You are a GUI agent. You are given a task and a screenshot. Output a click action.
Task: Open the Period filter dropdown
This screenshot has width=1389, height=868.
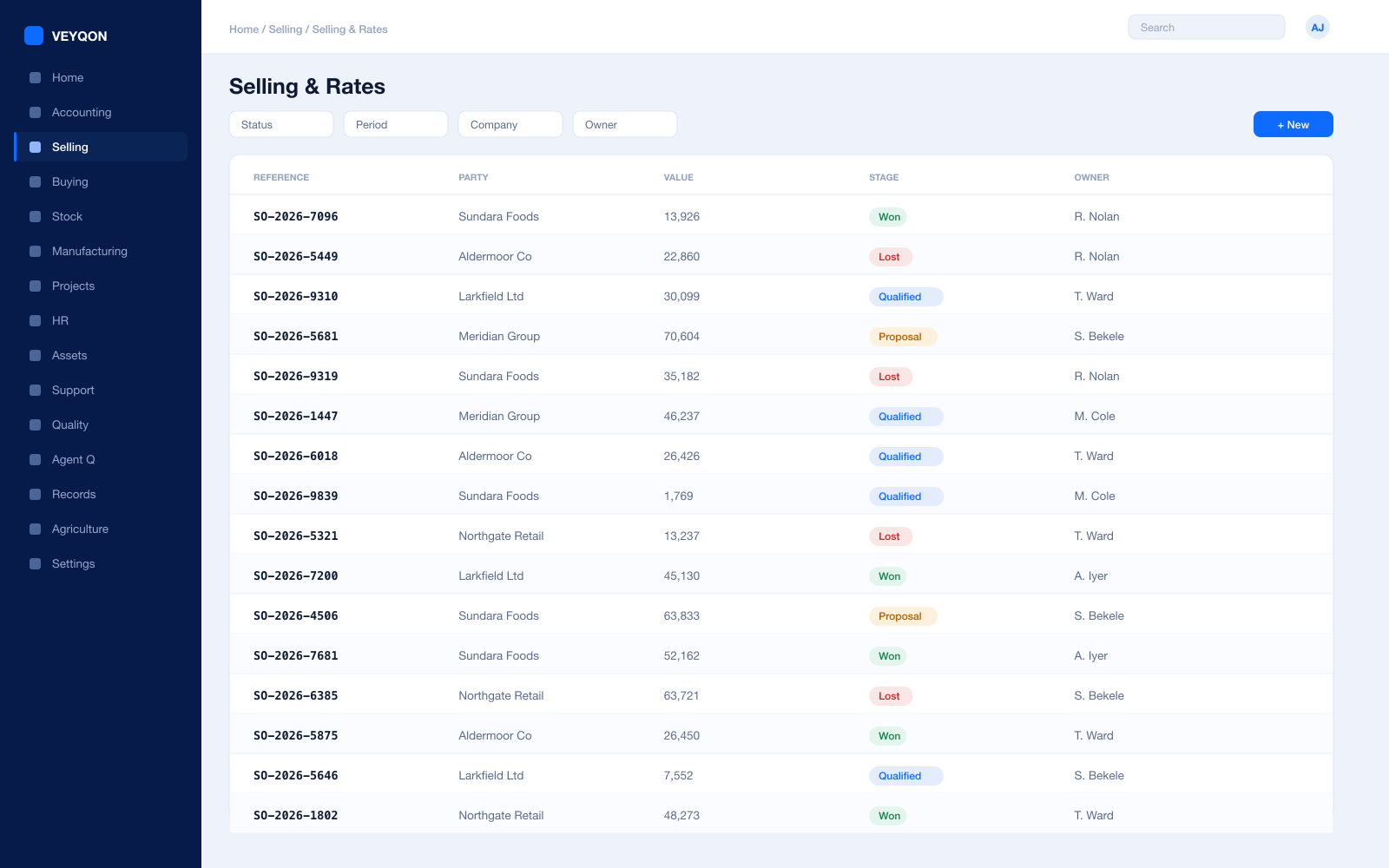tap(396, 124)
